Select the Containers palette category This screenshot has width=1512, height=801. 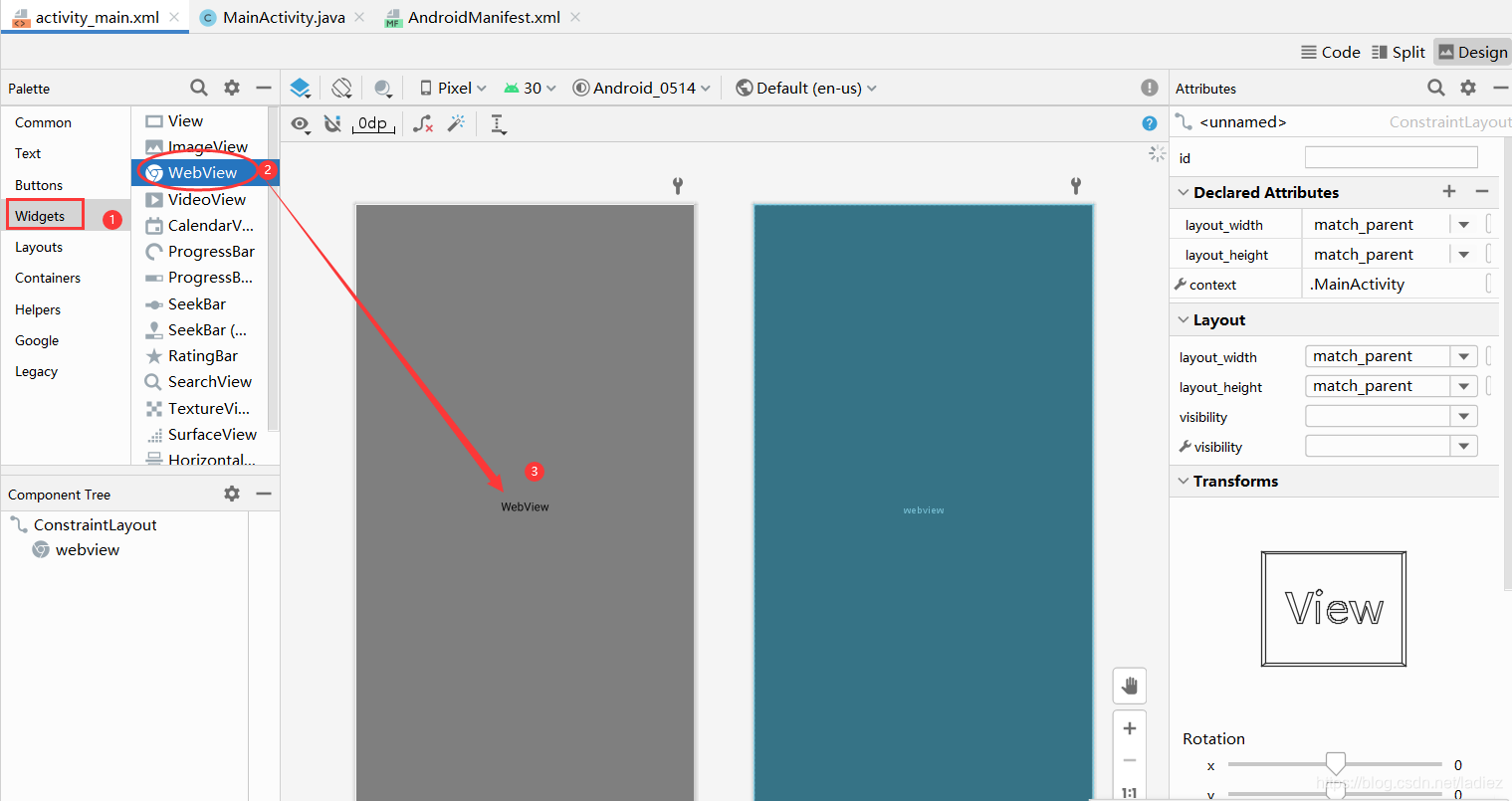coord(48,278)
